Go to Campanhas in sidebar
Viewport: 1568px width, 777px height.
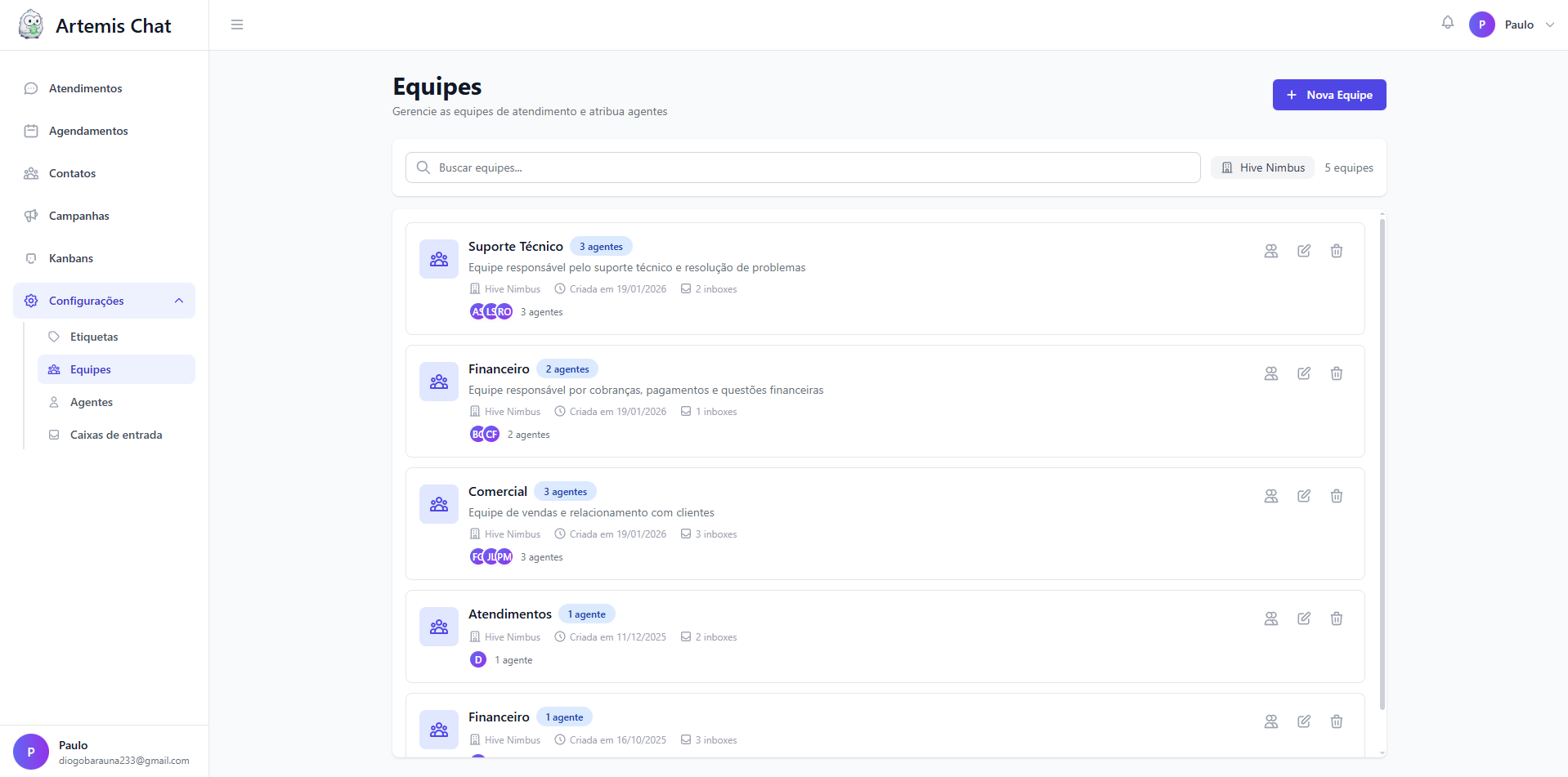click(78, 216)
